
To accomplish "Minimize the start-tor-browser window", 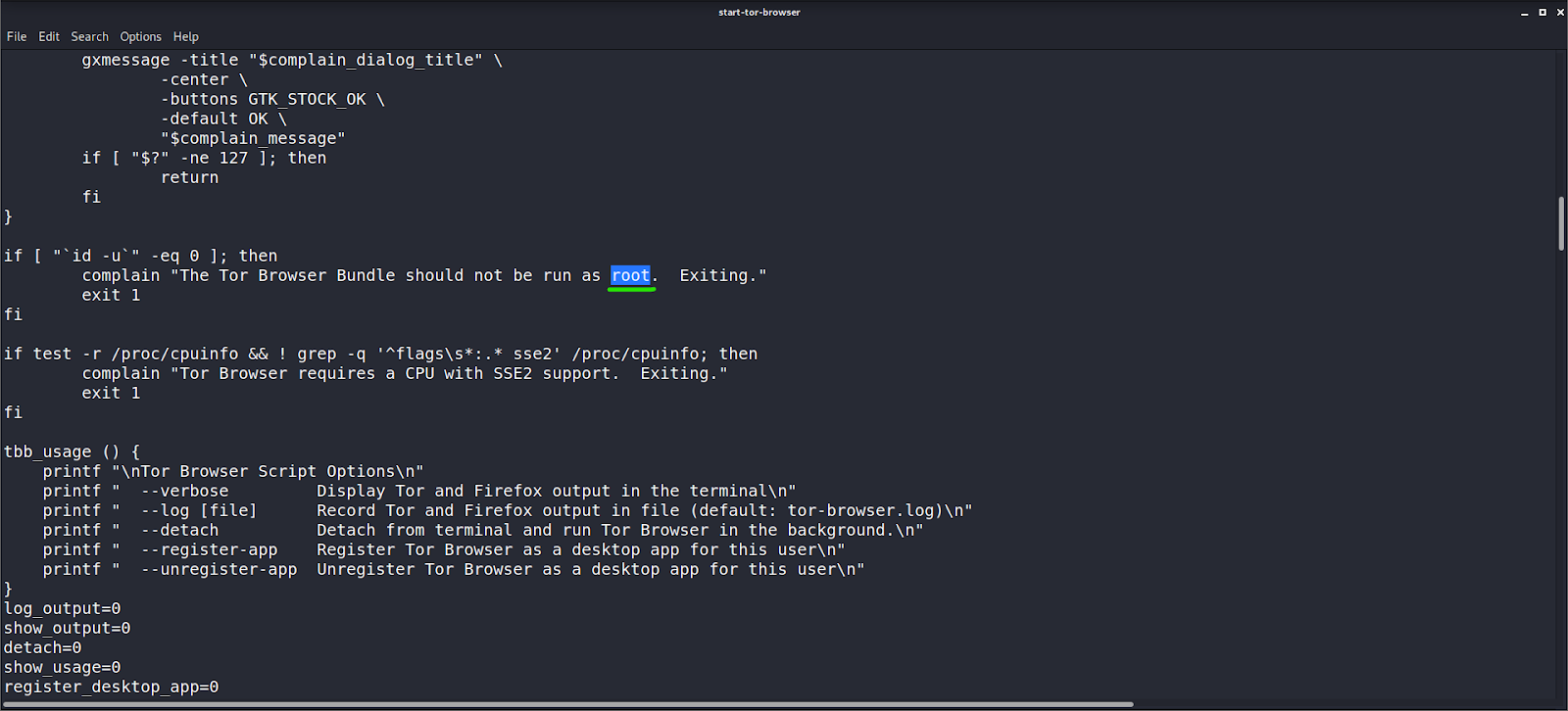I will pyautogui.click(x=1525, y=13).
